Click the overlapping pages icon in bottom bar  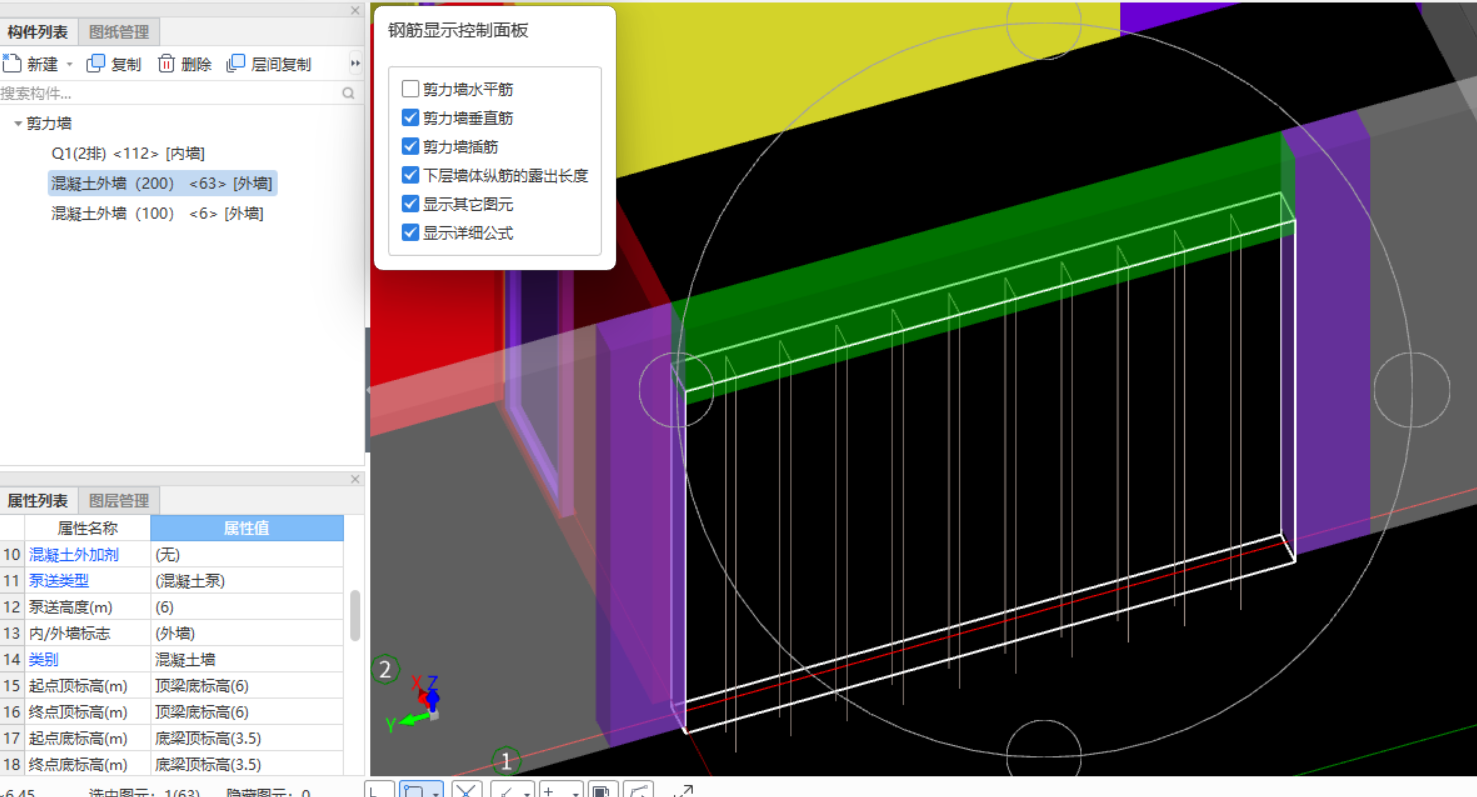tap(601, 791)
